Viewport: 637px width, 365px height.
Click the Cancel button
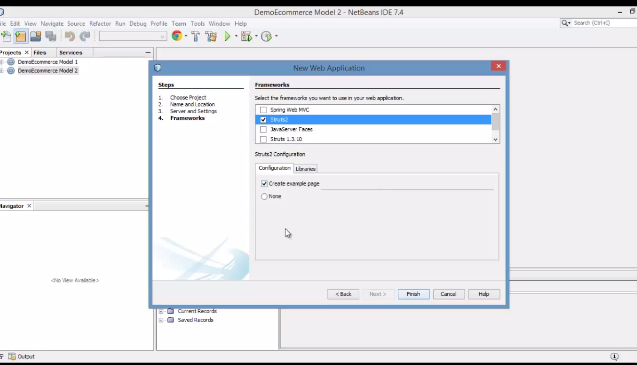pos(448,294)
